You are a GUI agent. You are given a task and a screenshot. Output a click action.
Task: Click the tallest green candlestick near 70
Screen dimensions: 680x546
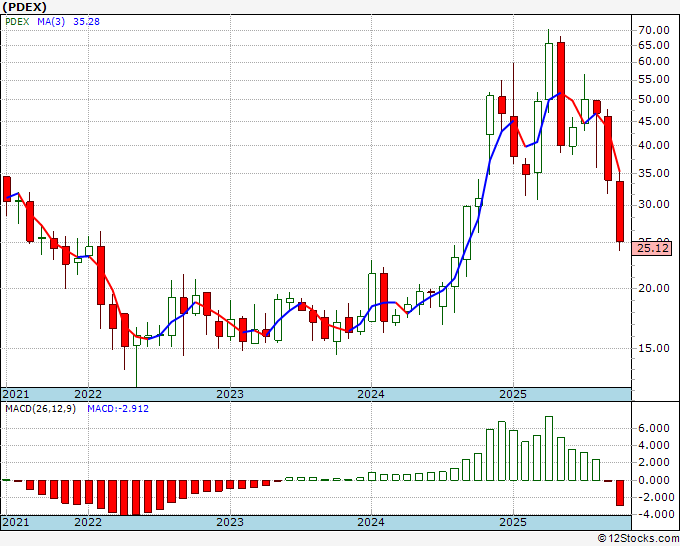[549, 71]
